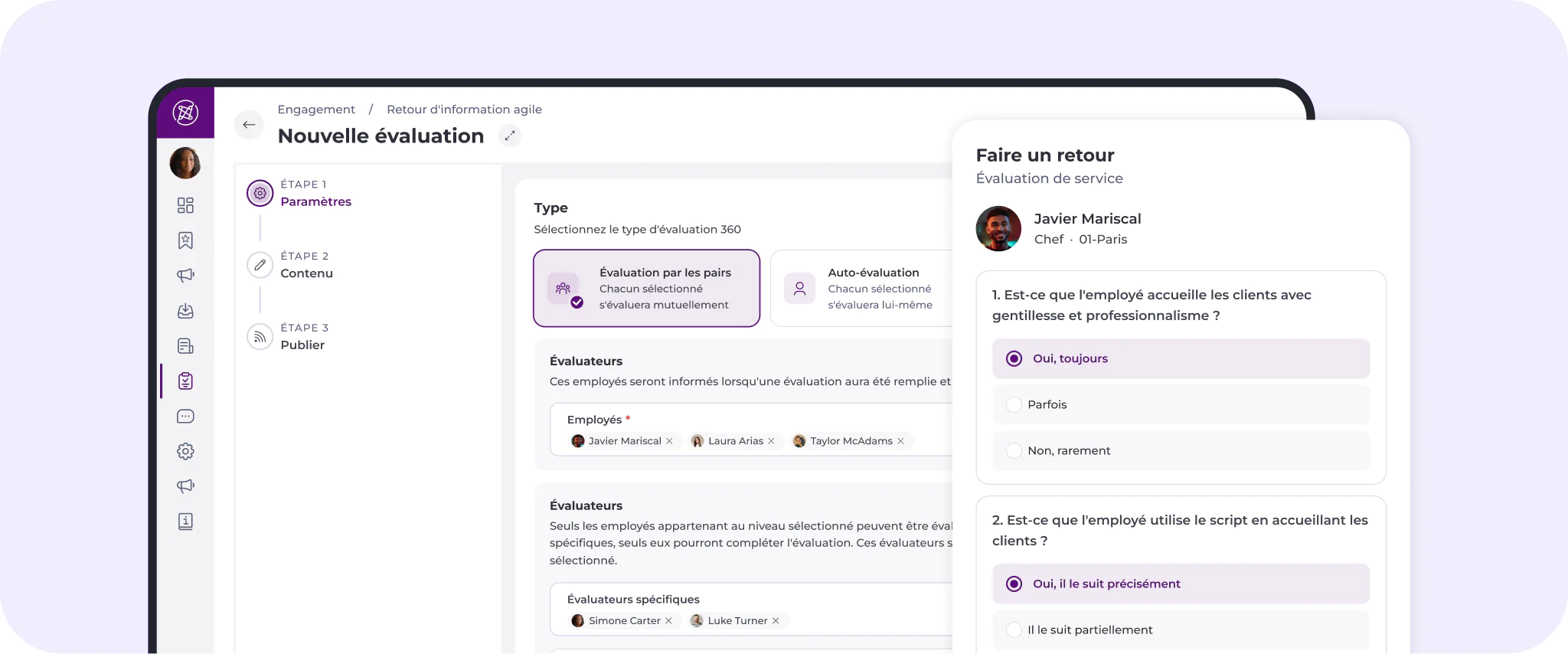Click the starred bookmark sidebar icon

tap(185, 240)
